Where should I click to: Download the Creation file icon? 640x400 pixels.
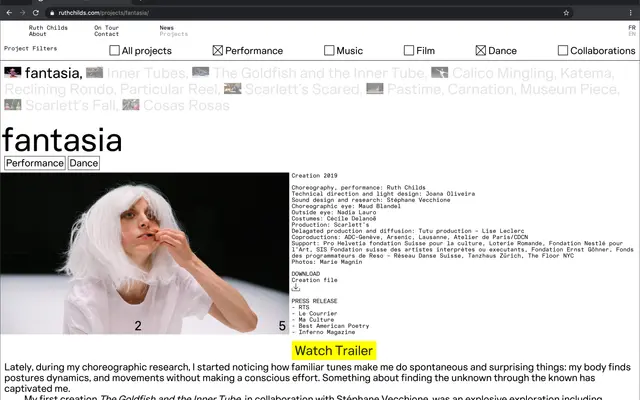(296, 288)
